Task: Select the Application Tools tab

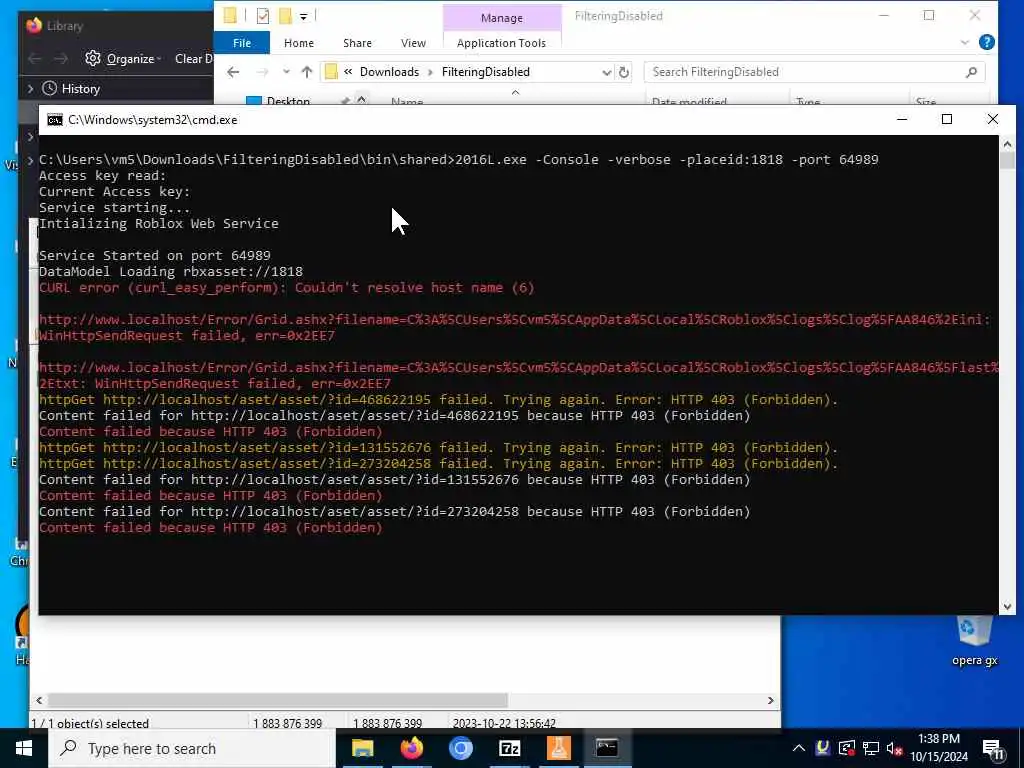Action: [x=501, y=42]
